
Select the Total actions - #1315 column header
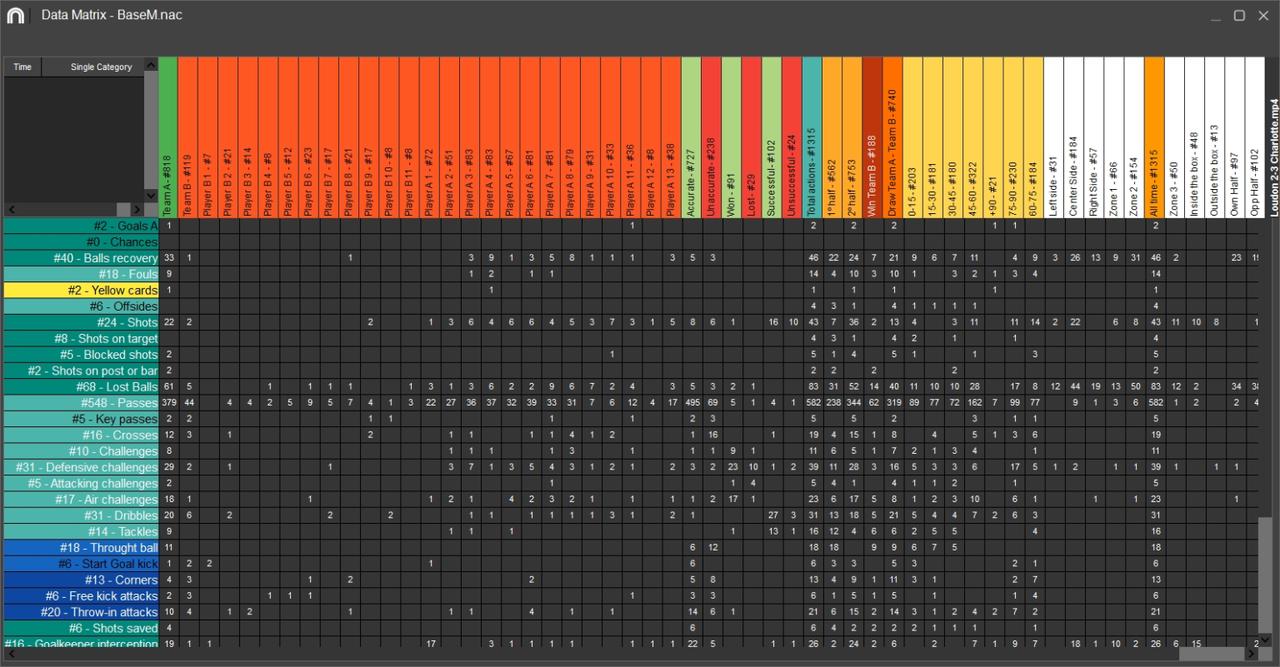pos(812,137)
